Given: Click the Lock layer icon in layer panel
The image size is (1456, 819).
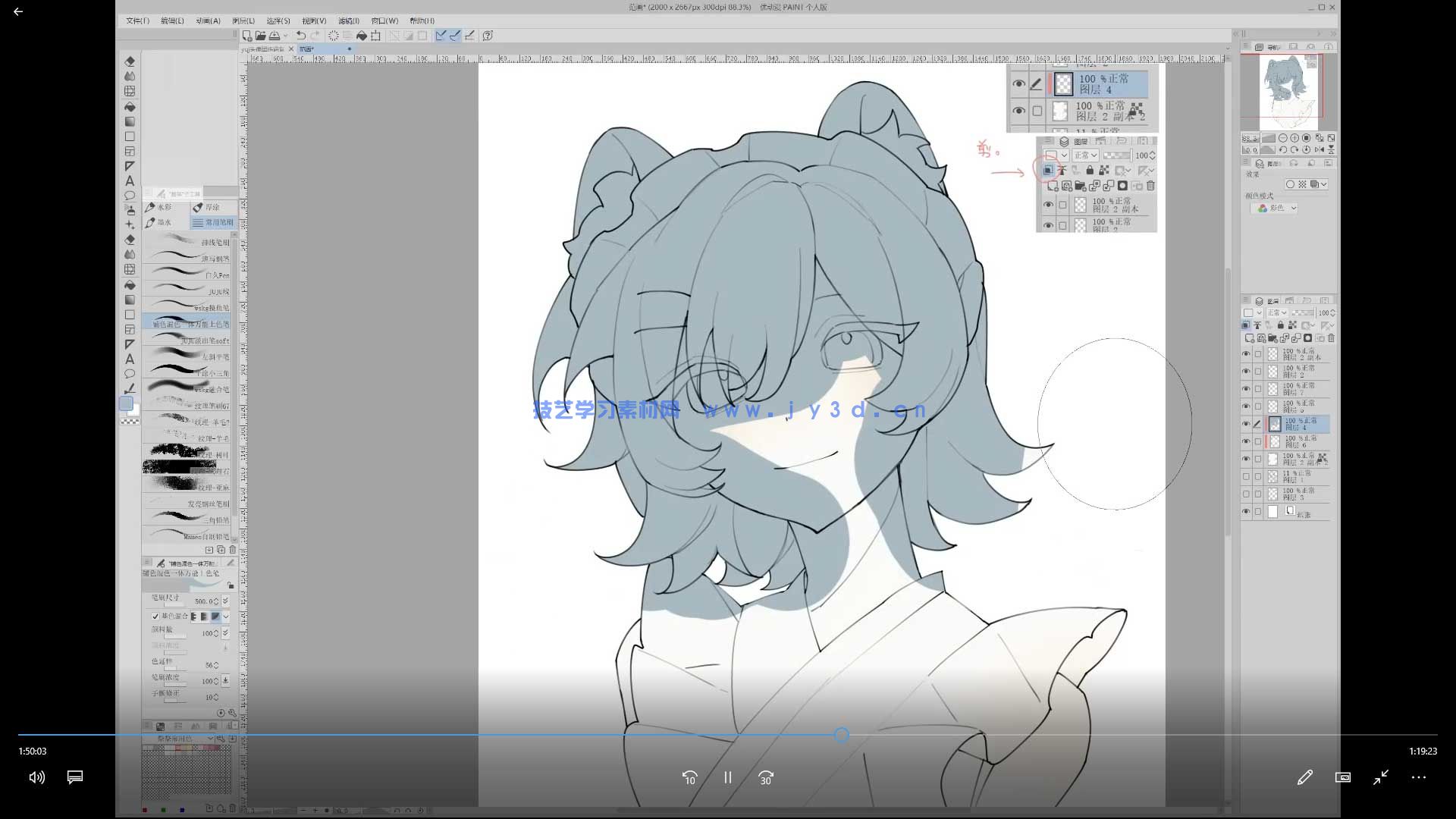Looking at the screenshot, I should tap(1281, 325).
